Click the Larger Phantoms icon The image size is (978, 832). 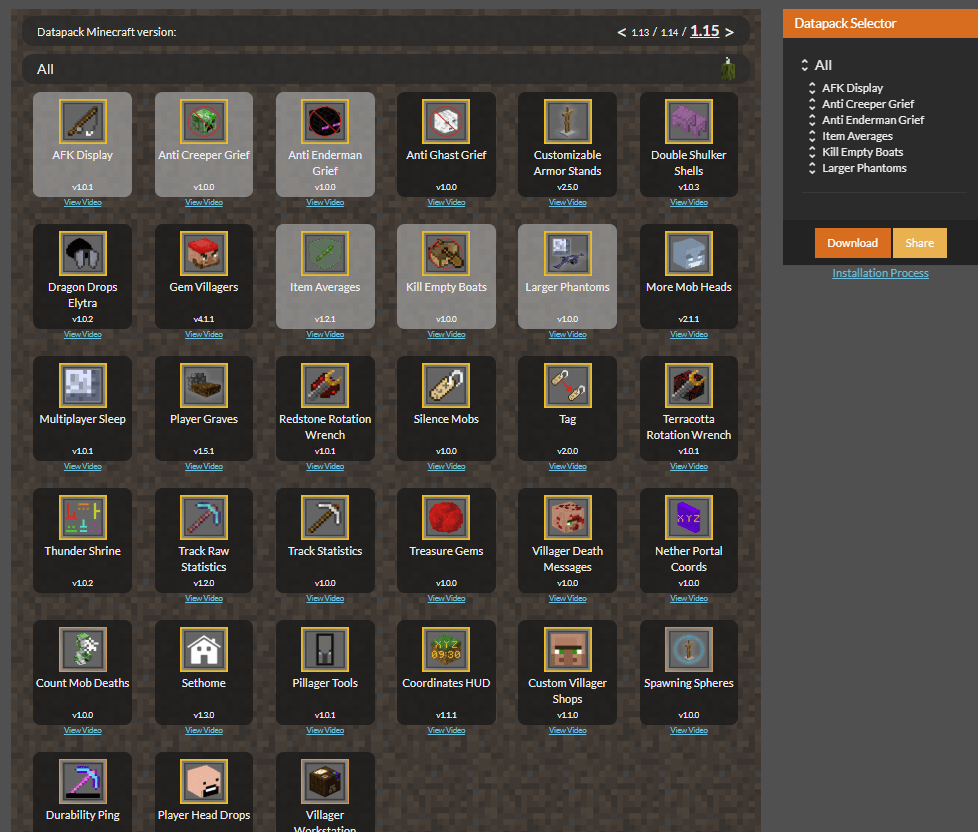(x=568, y=253)
